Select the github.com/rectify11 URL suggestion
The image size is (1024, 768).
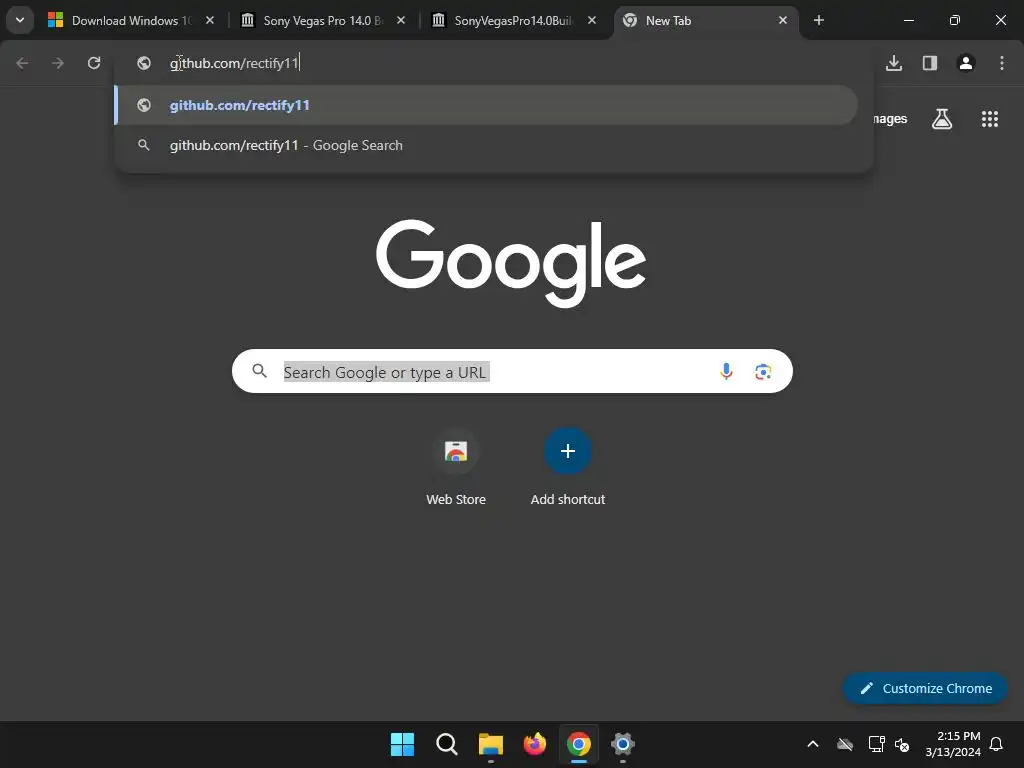click(486, 105)
